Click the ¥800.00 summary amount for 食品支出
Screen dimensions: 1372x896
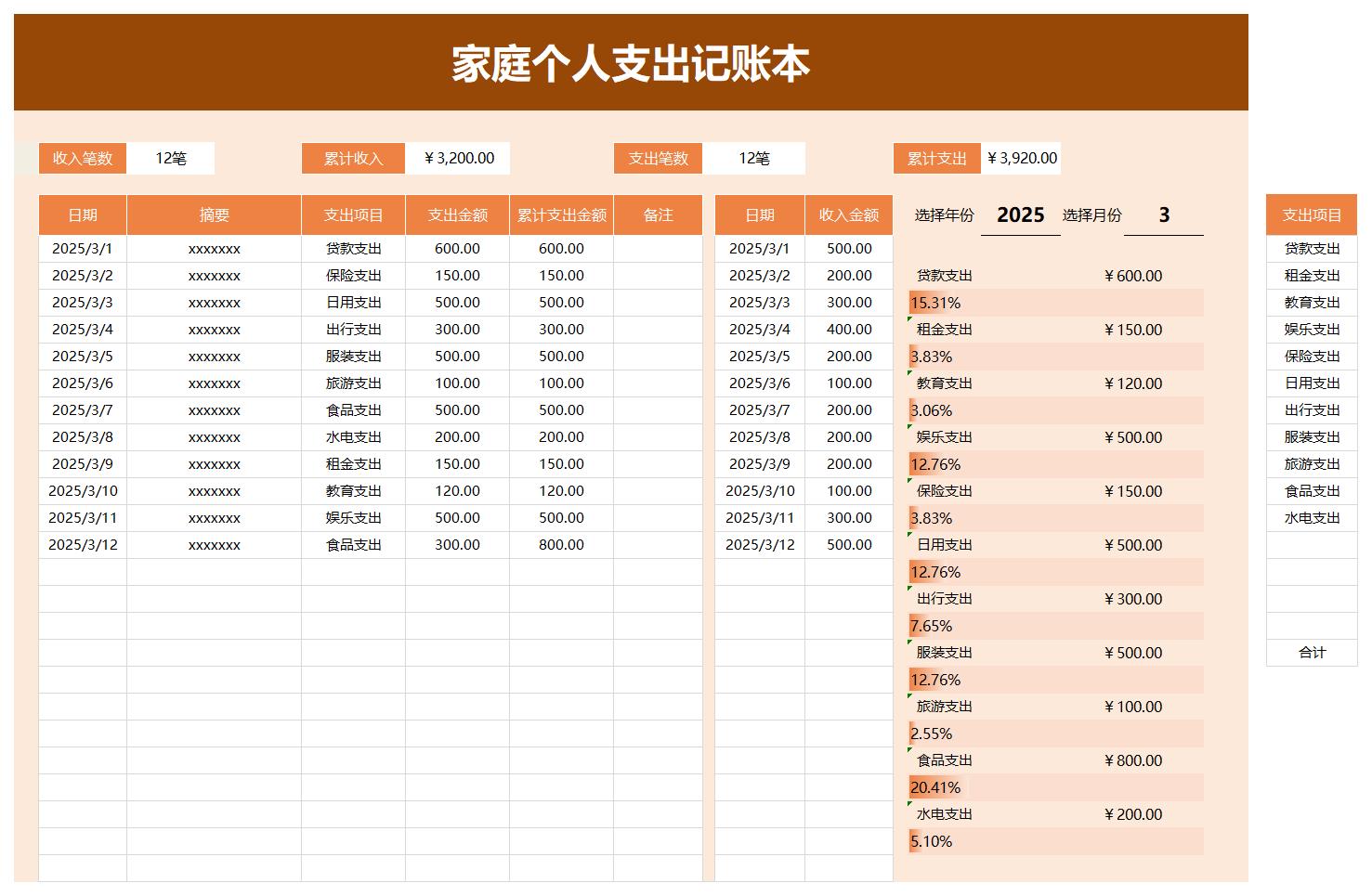pos(1133,760)
